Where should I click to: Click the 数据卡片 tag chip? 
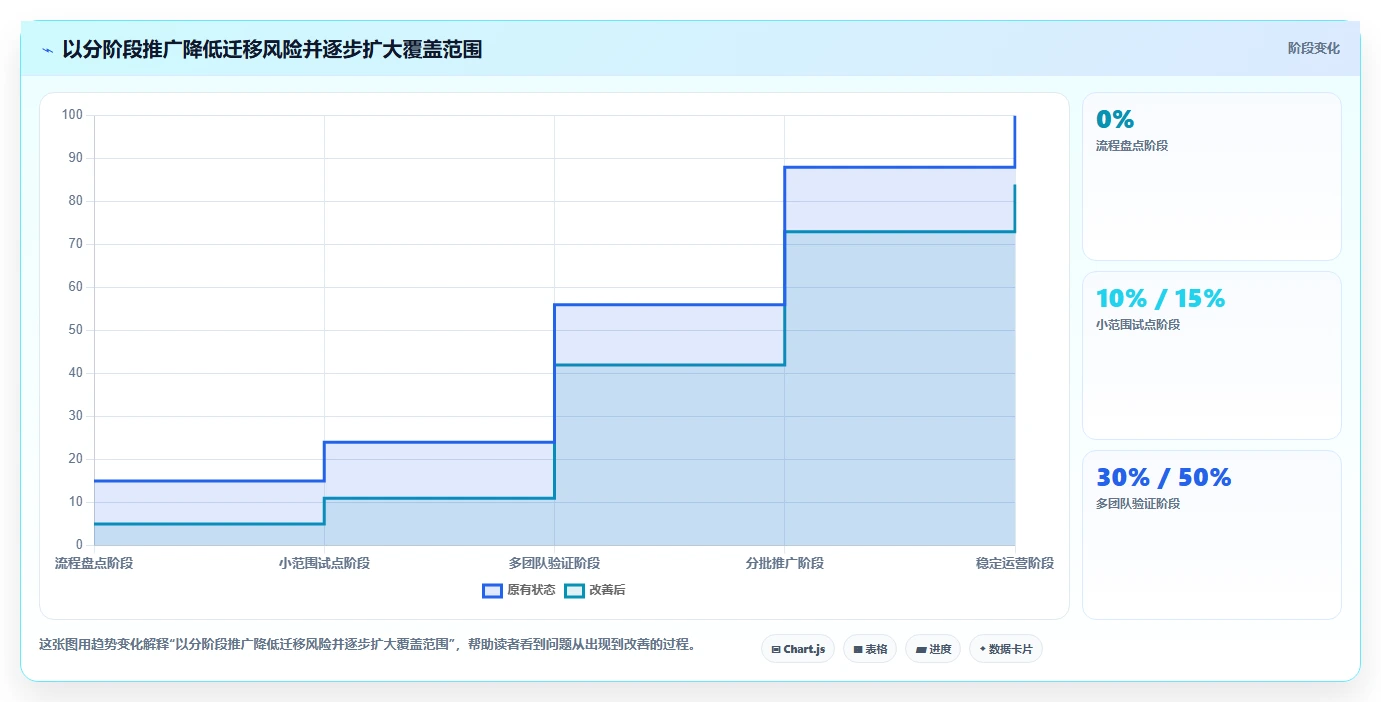1006,649
